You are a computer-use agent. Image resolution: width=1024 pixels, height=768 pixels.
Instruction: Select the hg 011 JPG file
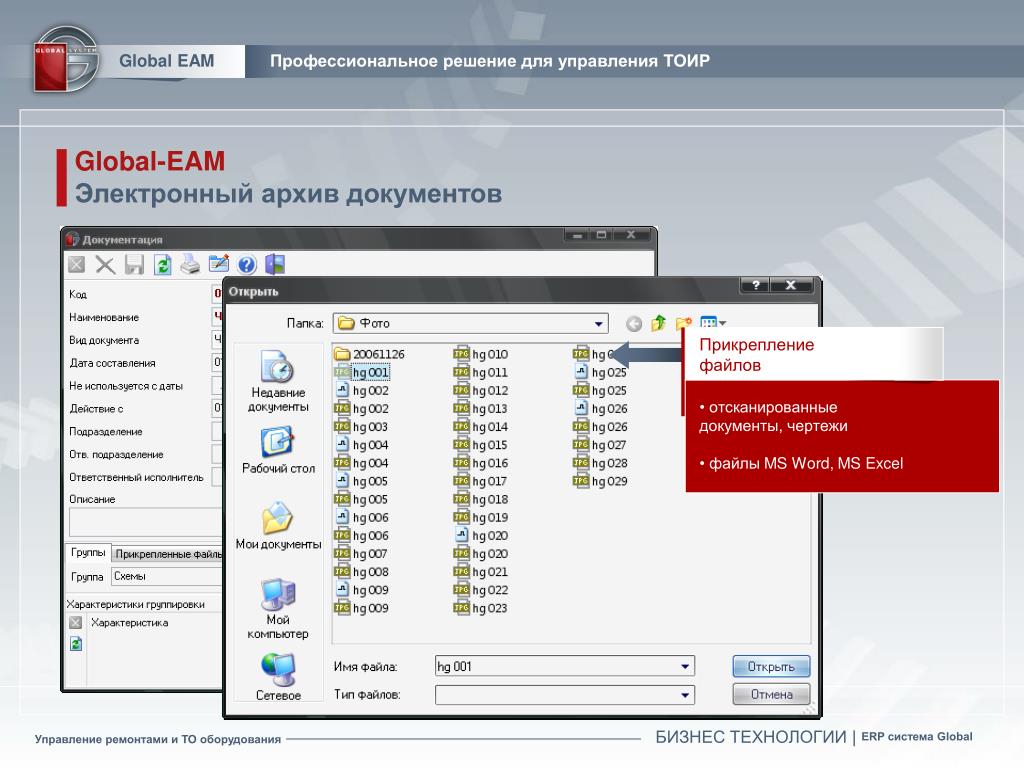(481, 372)
